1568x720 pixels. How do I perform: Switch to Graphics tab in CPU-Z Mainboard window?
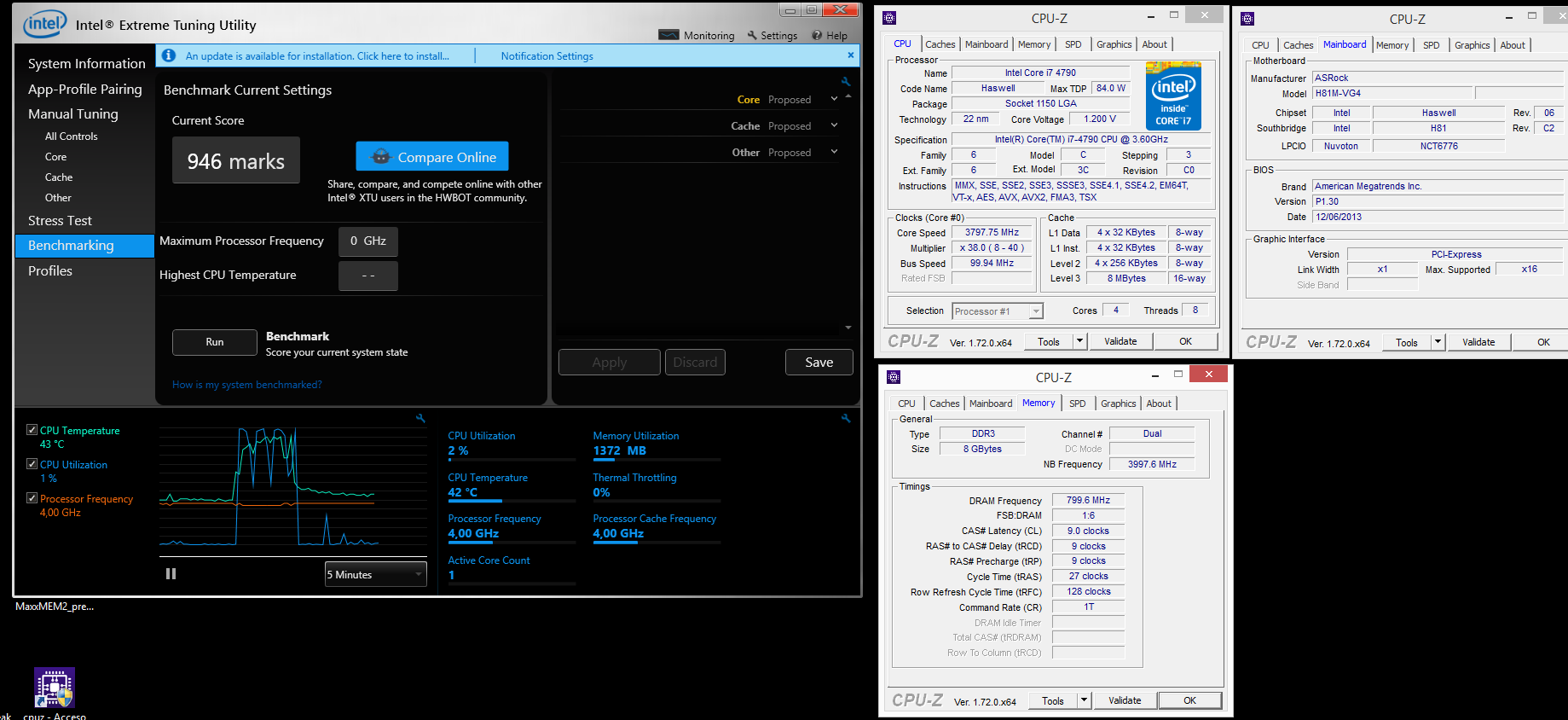click(x=1473, y=45)
